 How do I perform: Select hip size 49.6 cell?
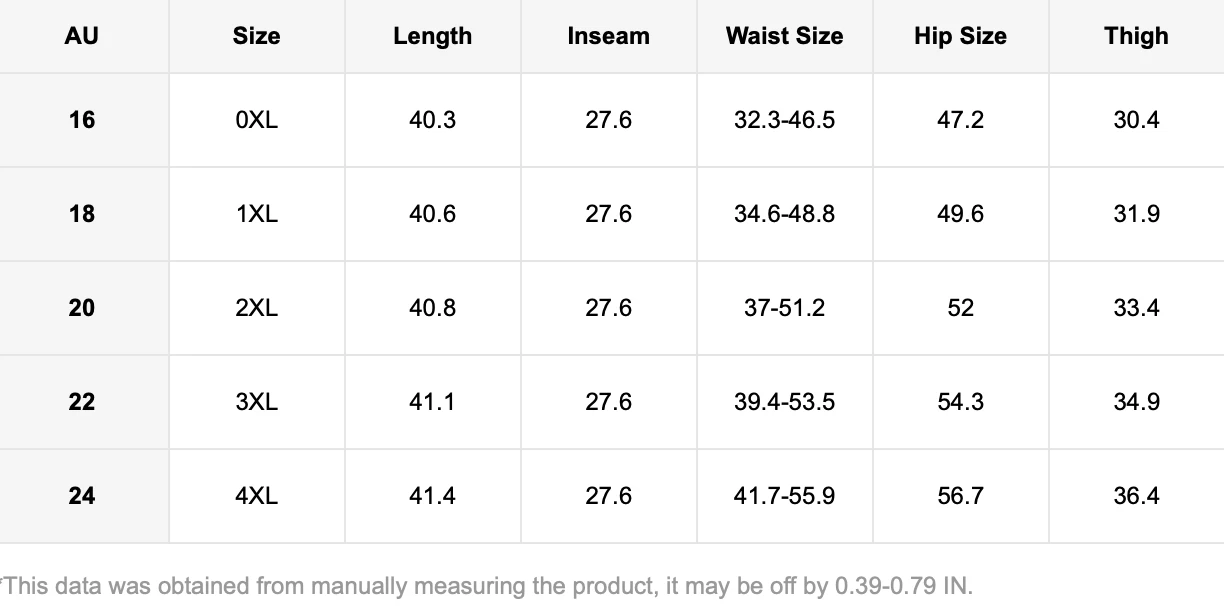[961, 214]
